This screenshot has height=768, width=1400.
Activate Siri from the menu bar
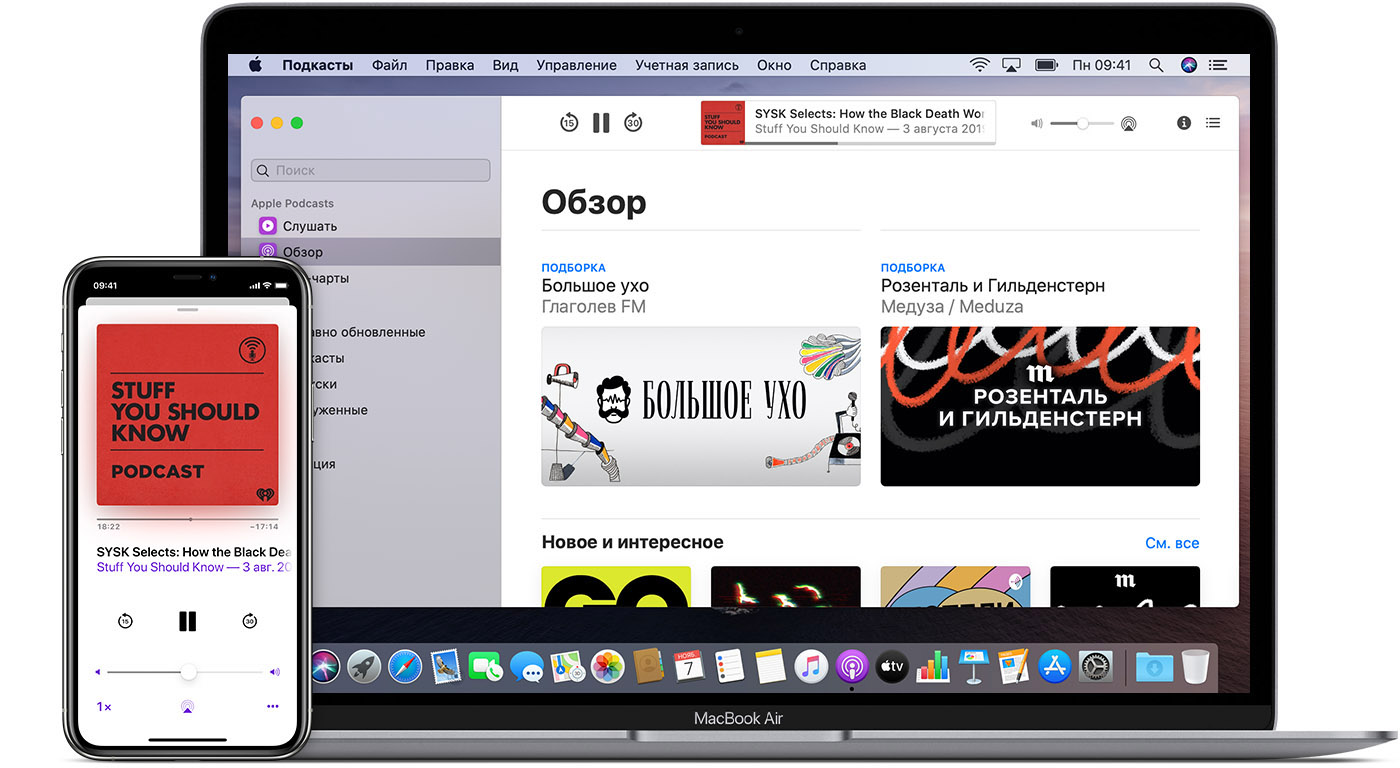pyautogui.click(x=1188, y=65)
